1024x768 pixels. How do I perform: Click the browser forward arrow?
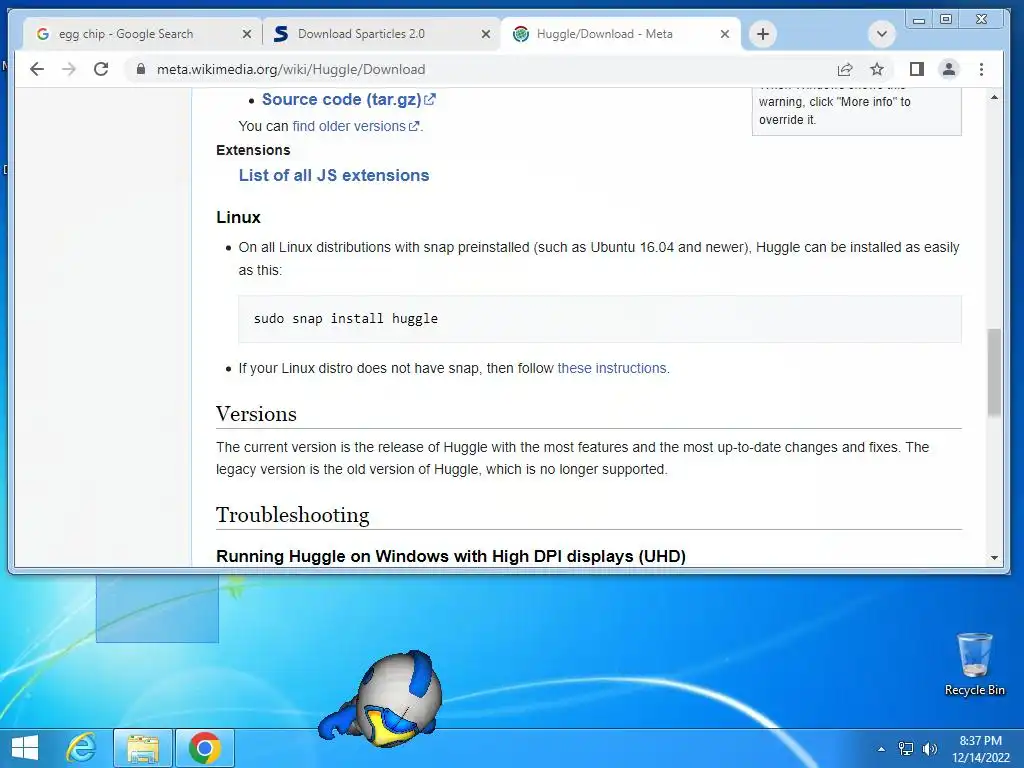click(x=69, y=69)
